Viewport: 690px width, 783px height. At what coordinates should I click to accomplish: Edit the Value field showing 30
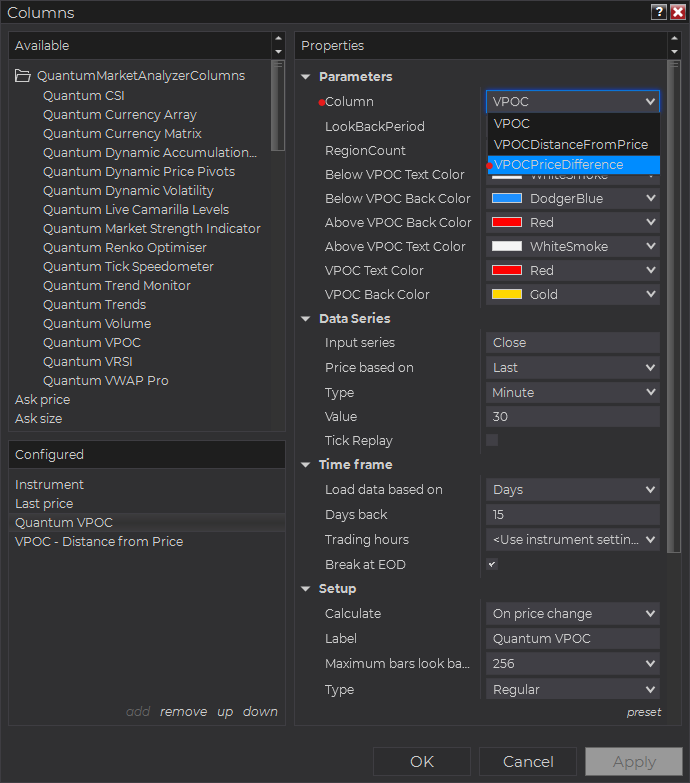(573, 416)
